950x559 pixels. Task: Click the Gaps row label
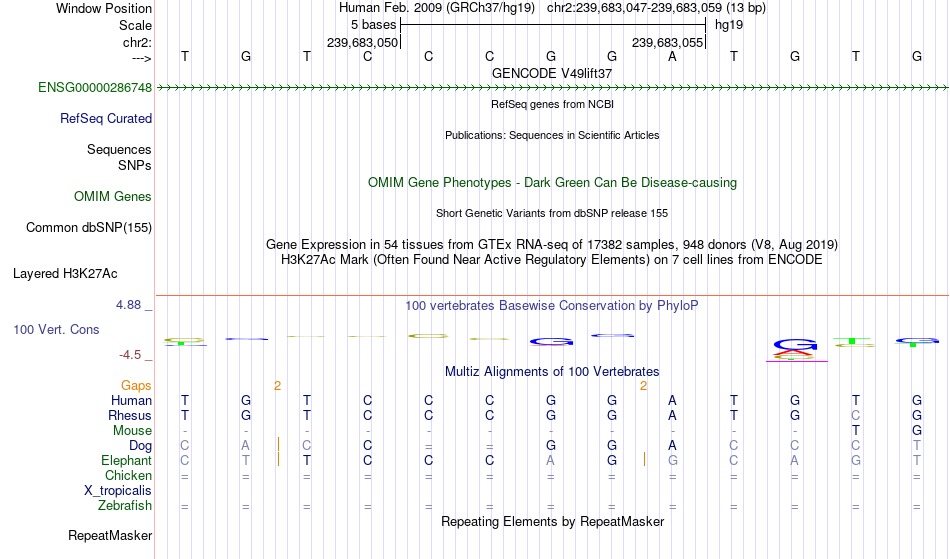(136, 386)
